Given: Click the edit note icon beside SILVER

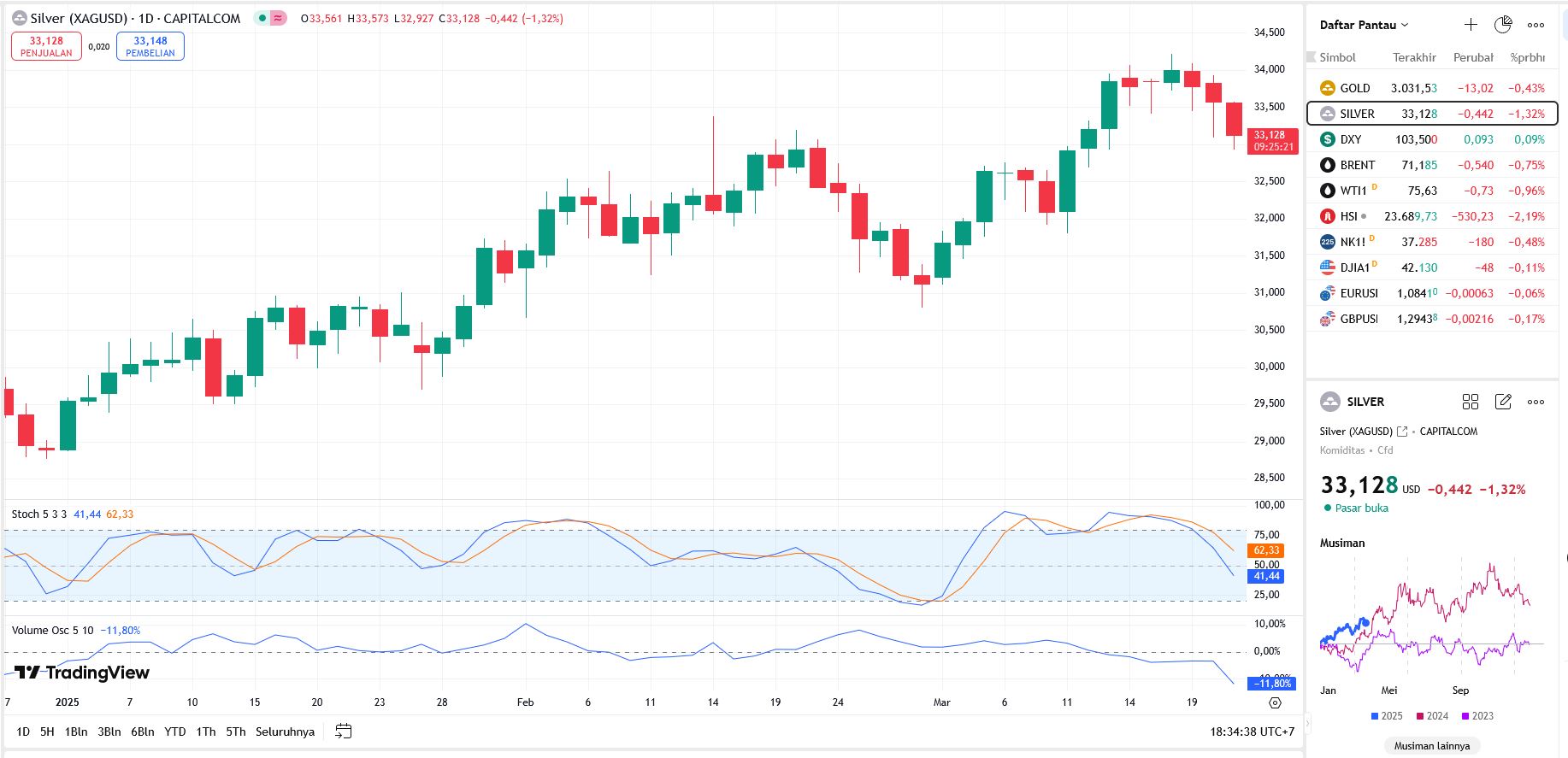Looking at the screenshot, I should (x=1503, y=402).
